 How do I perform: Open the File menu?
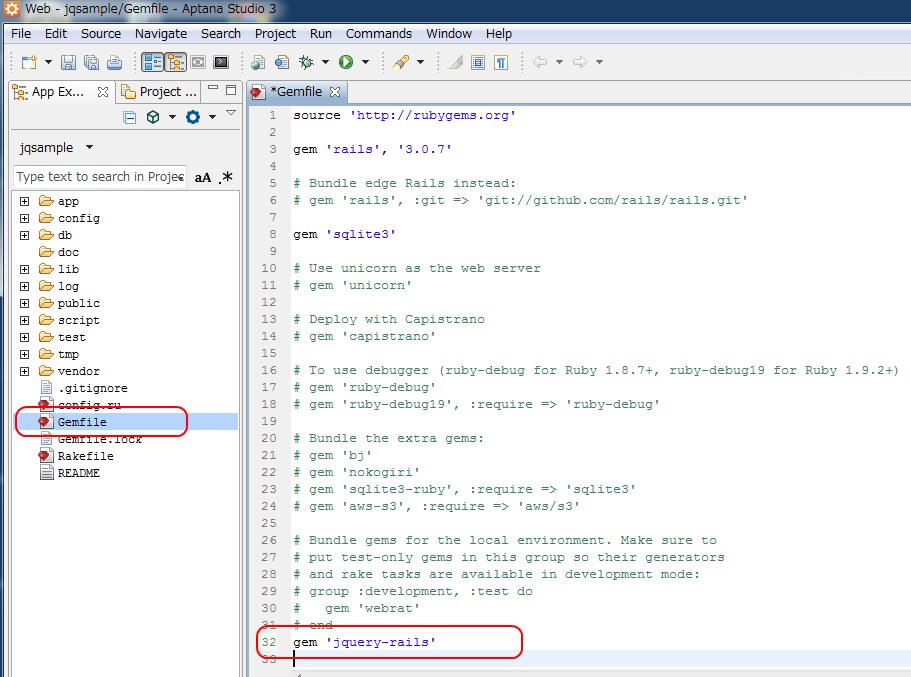coord(21,34)
